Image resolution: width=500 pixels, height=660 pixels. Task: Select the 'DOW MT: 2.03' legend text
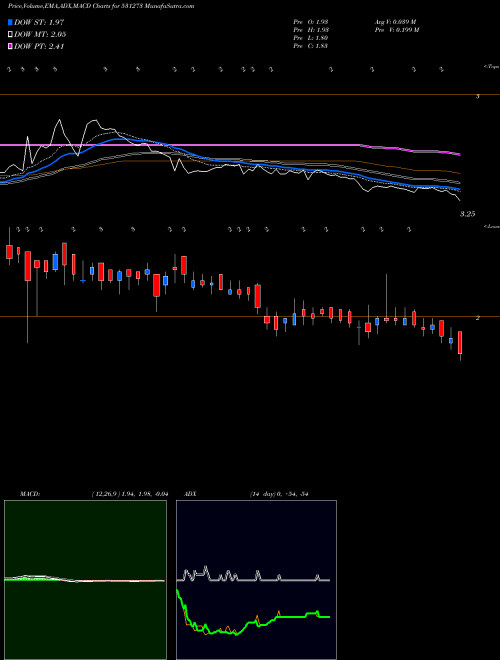[x=40, y=35]
